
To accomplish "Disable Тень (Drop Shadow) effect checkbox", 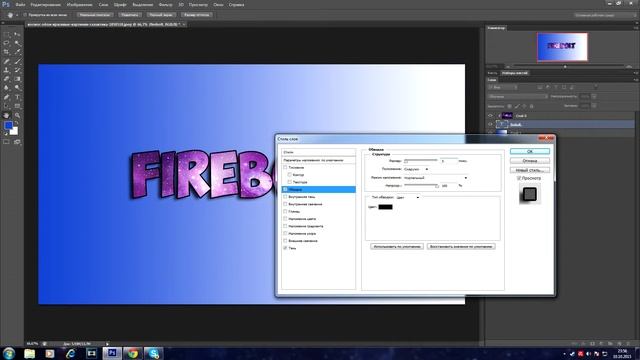I will (x=285, y=248).
